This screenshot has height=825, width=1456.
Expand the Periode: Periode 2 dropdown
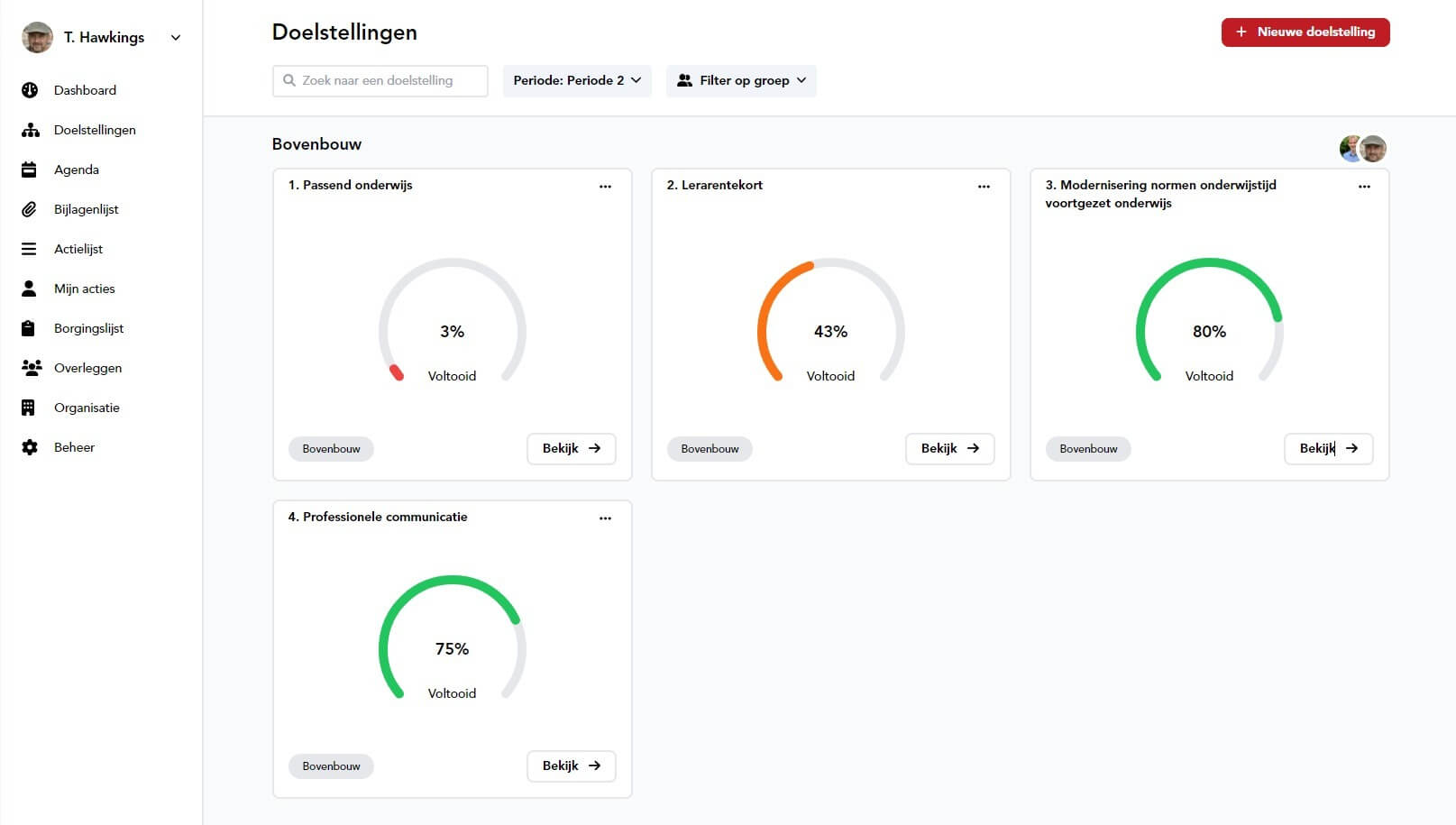[577, 80]
